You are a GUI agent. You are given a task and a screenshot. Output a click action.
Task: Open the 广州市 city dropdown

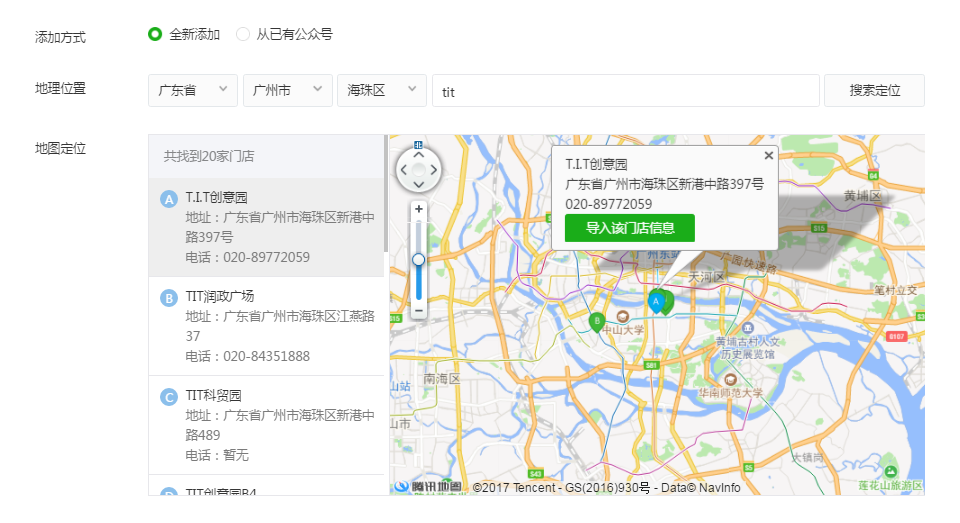[x=288, y=90]
